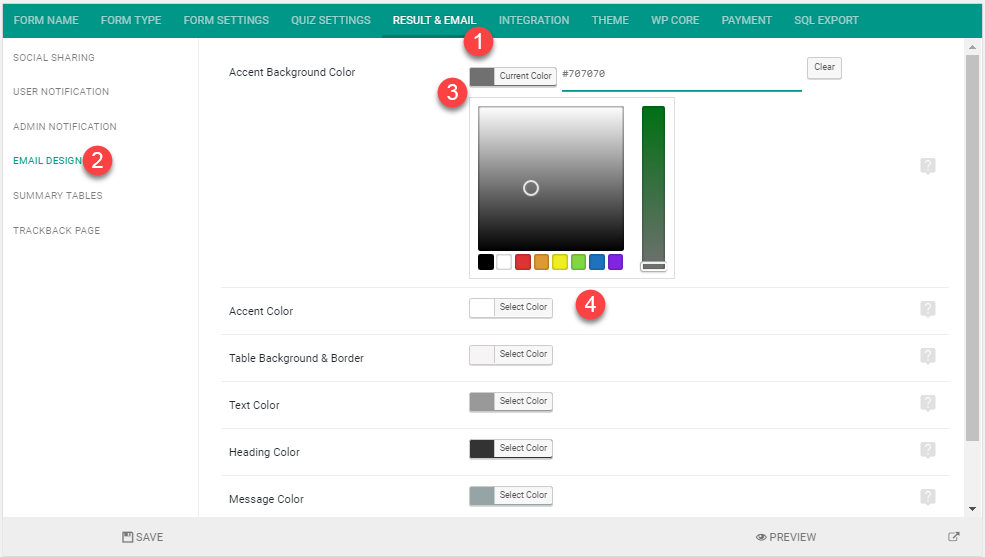
Task: Click the color picker circle handle
Action: pyautogui.click(x=531, y=188)
